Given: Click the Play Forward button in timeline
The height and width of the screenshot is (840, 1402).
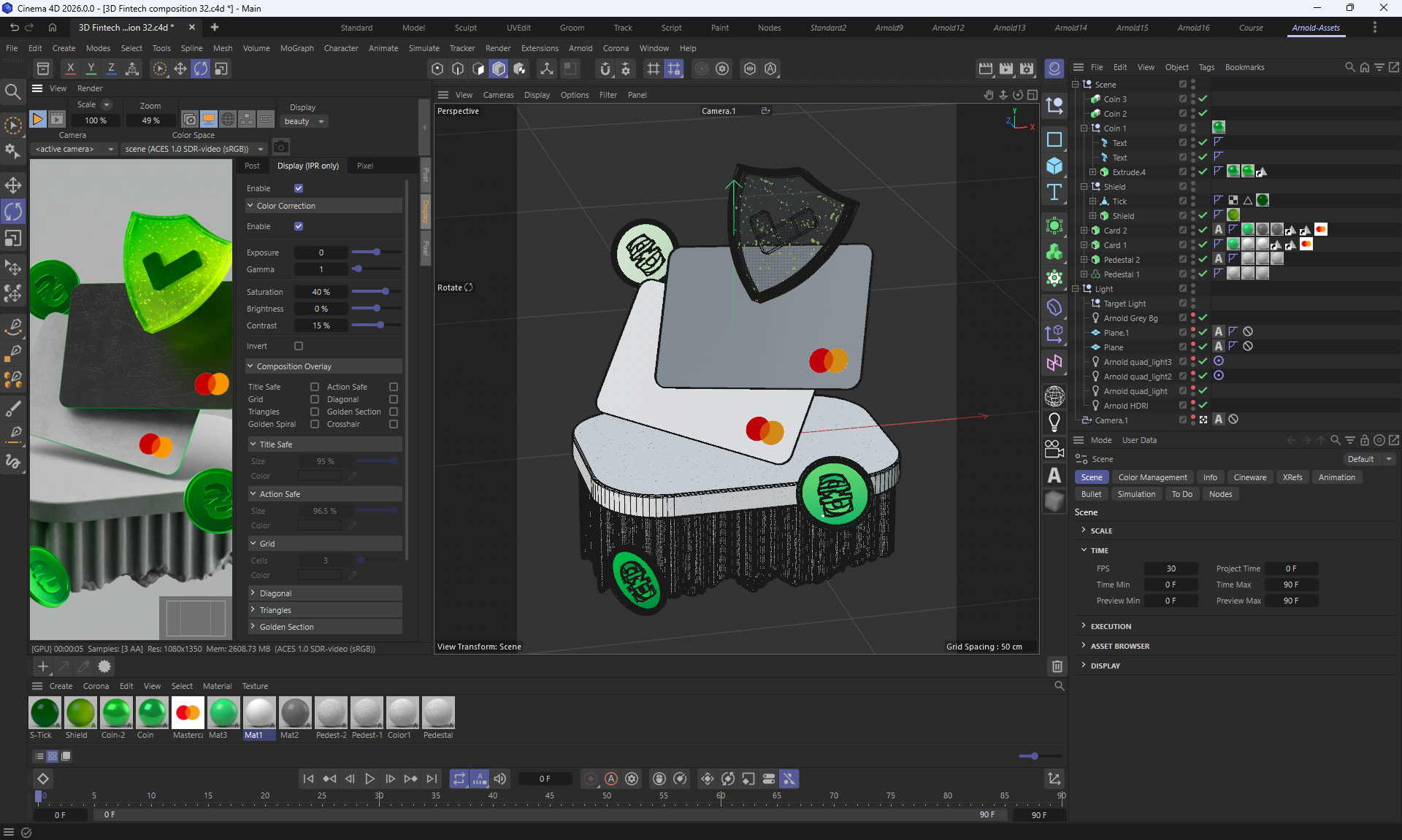Looking at the screenshot, I should (x=369, y=779).
